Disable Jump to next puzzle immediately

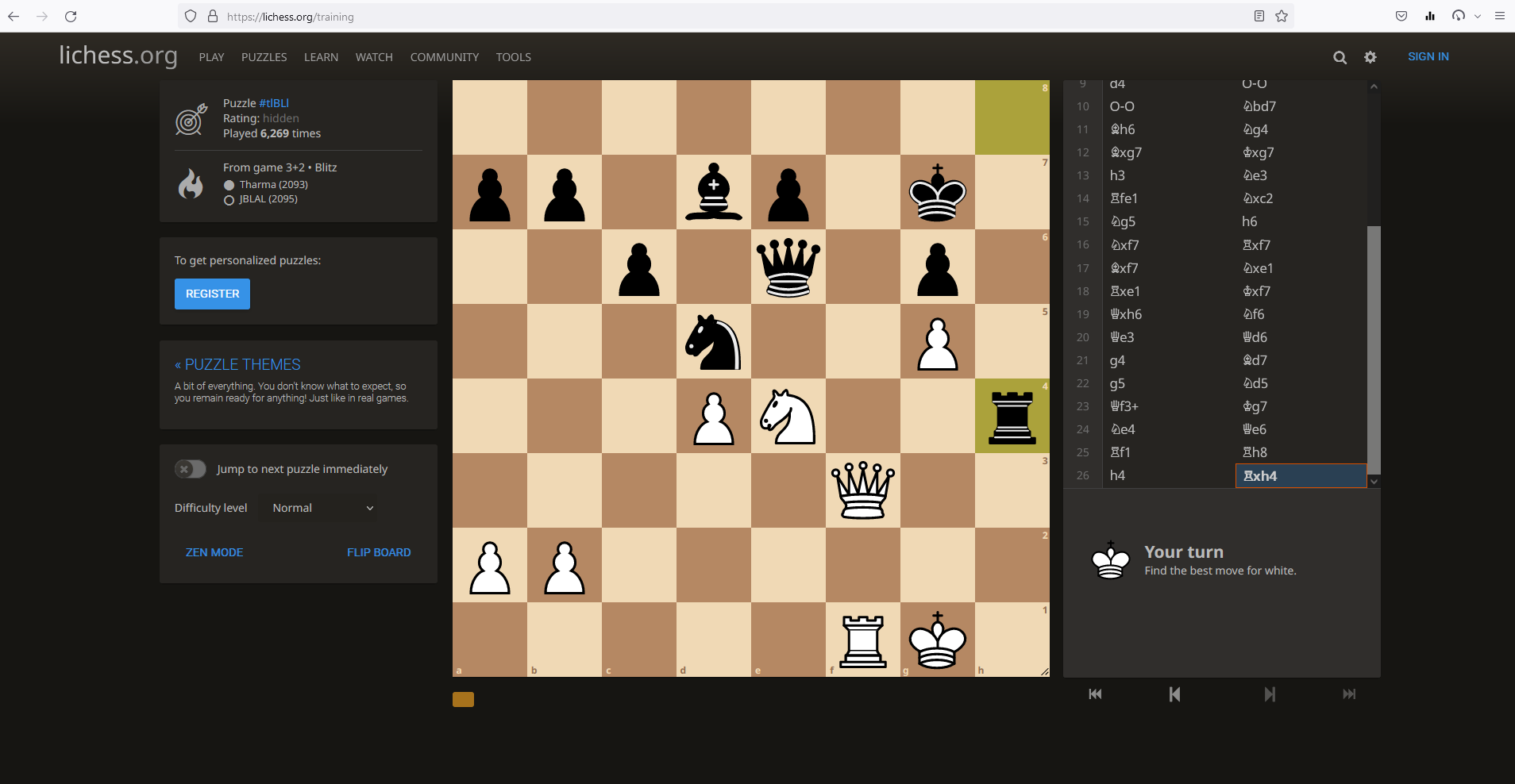pyautogui.click(x=191, y=469)
